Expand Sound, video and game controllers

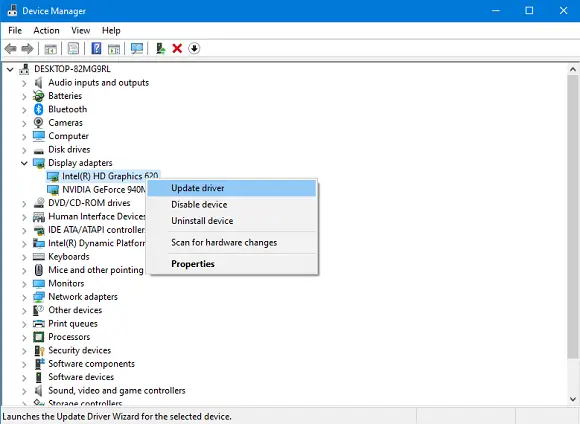coord(24,391)
